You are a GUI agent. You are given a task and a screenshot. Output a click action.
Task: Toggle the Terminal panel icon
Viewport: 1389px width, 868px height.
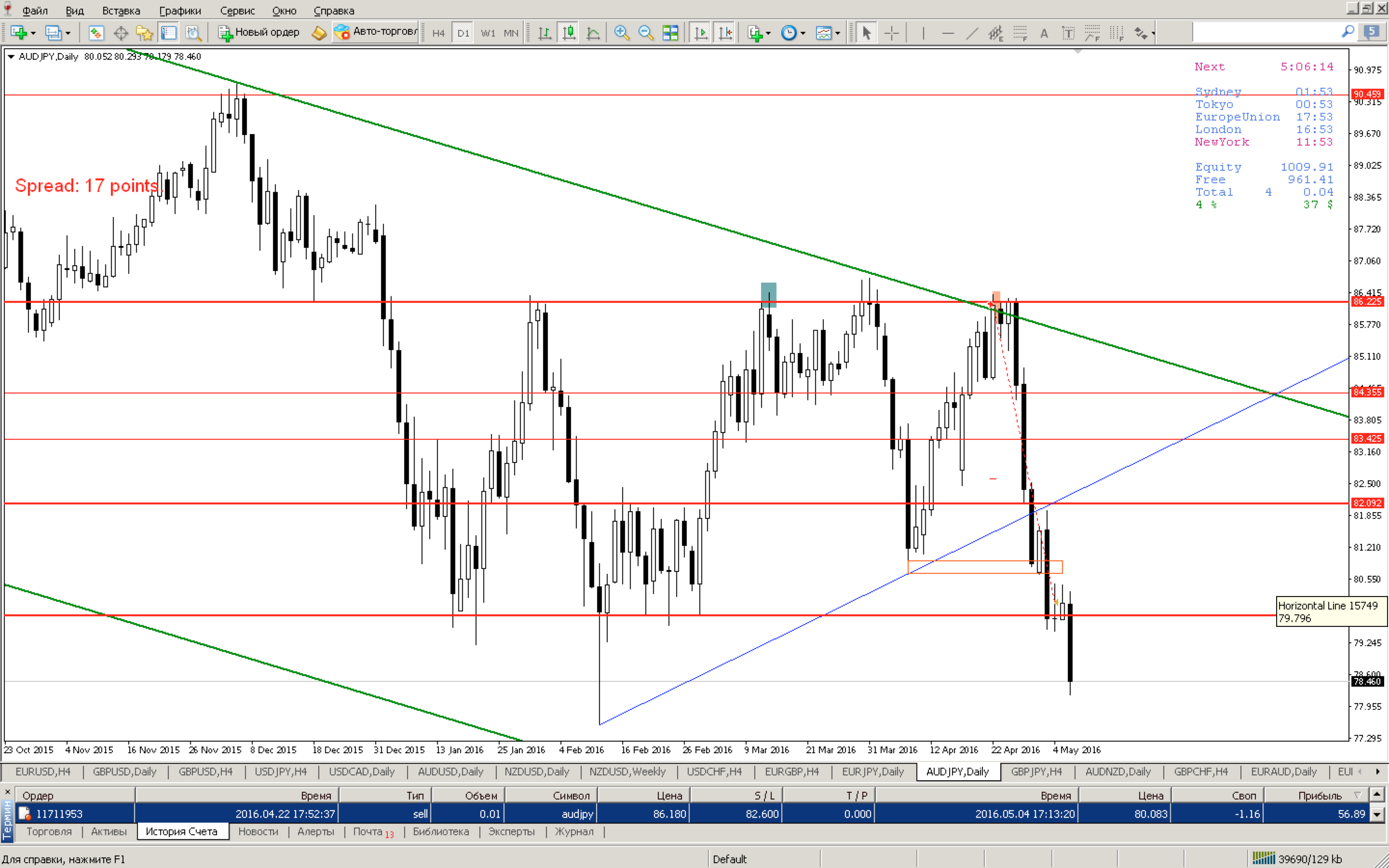click(x=168, y=33)
